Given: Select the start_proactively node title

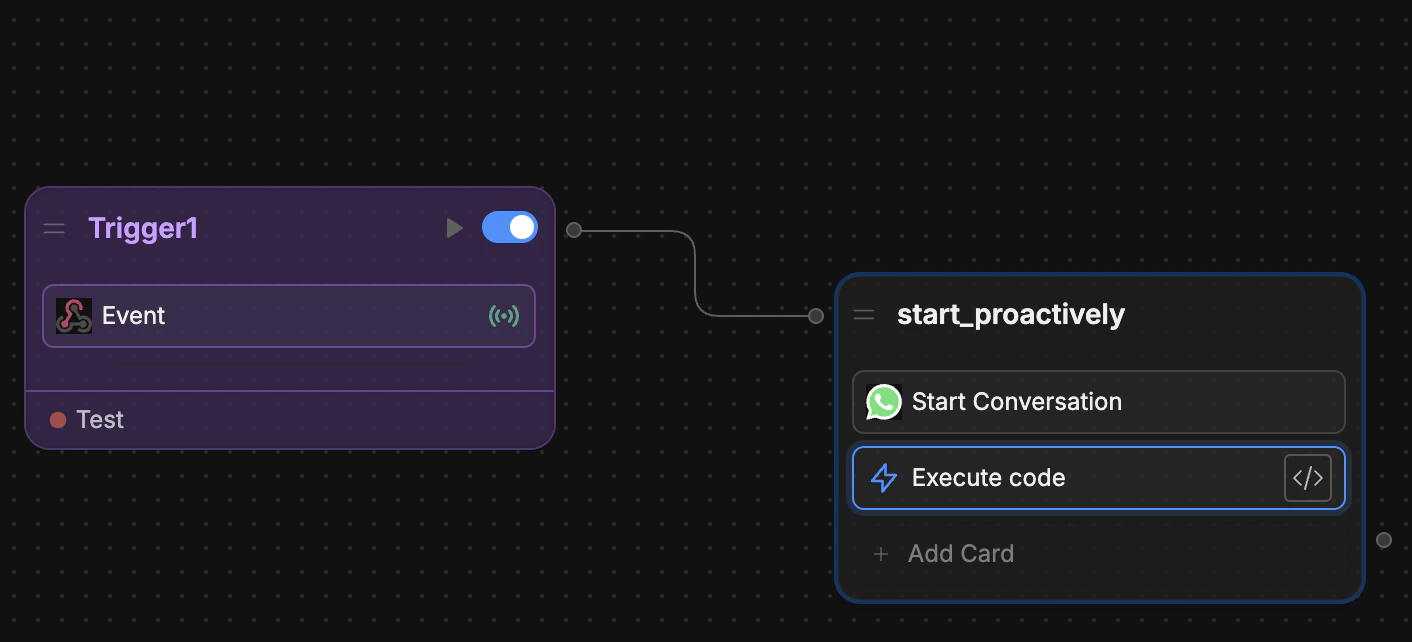Looking at the screenshot, I should [1011, 313].
